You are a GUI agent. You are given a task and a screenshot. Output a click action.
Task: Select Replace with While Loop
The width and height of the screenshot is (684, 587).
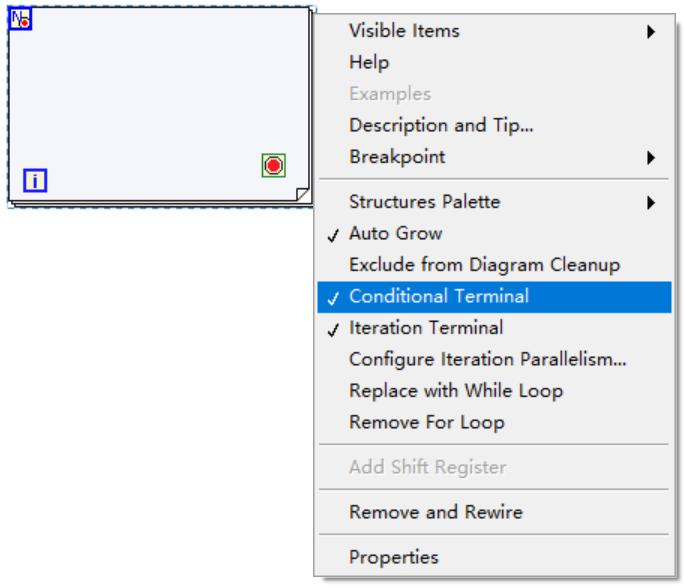click(x=494, y=391)
